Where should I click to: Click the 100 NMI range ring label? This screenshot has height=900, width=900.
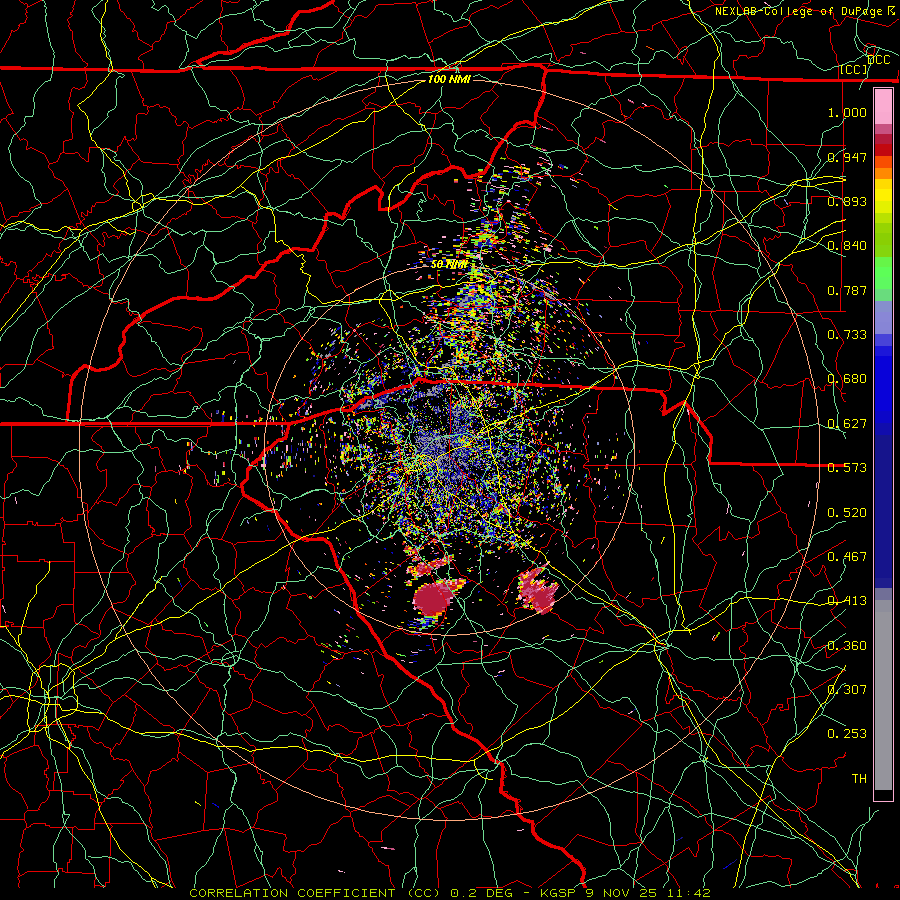coord(449,79)
